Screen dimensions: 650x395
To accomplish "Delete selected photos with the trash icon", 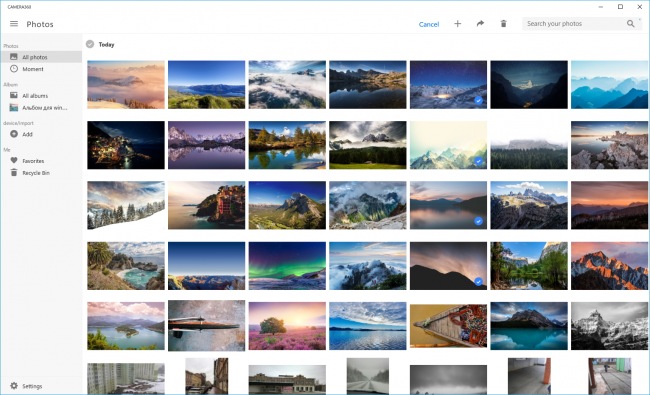I will 503,24.
